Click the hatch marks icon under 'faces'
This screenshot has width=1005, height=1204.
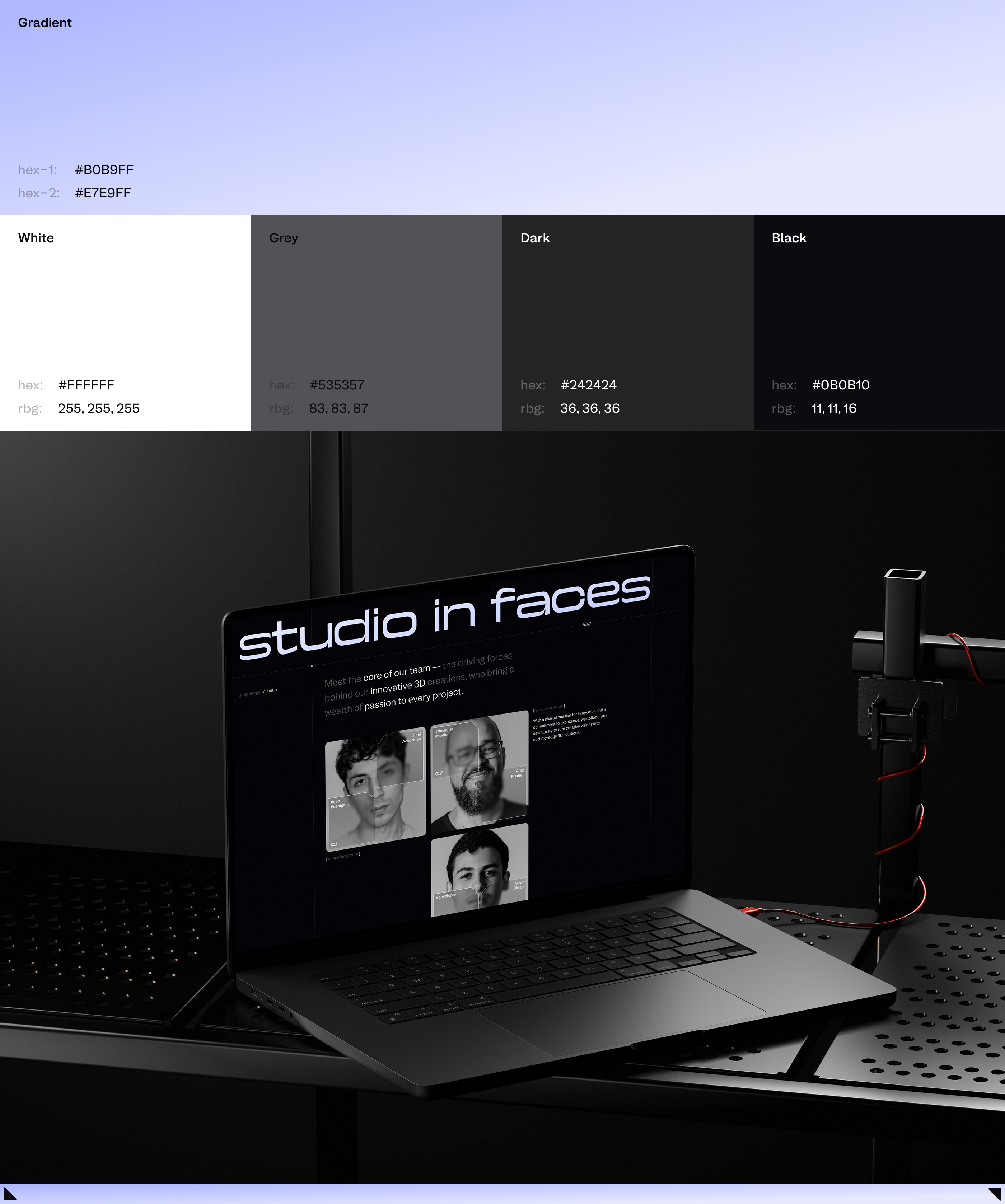tap(586, 624)
